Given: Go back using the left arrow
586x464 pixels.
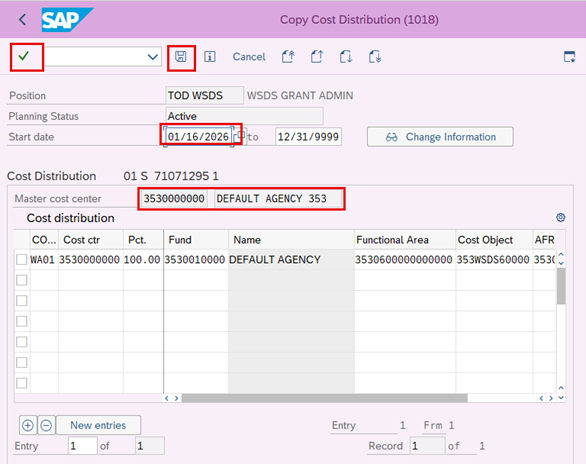Looking at the screenshot, I should coord(22,19).
